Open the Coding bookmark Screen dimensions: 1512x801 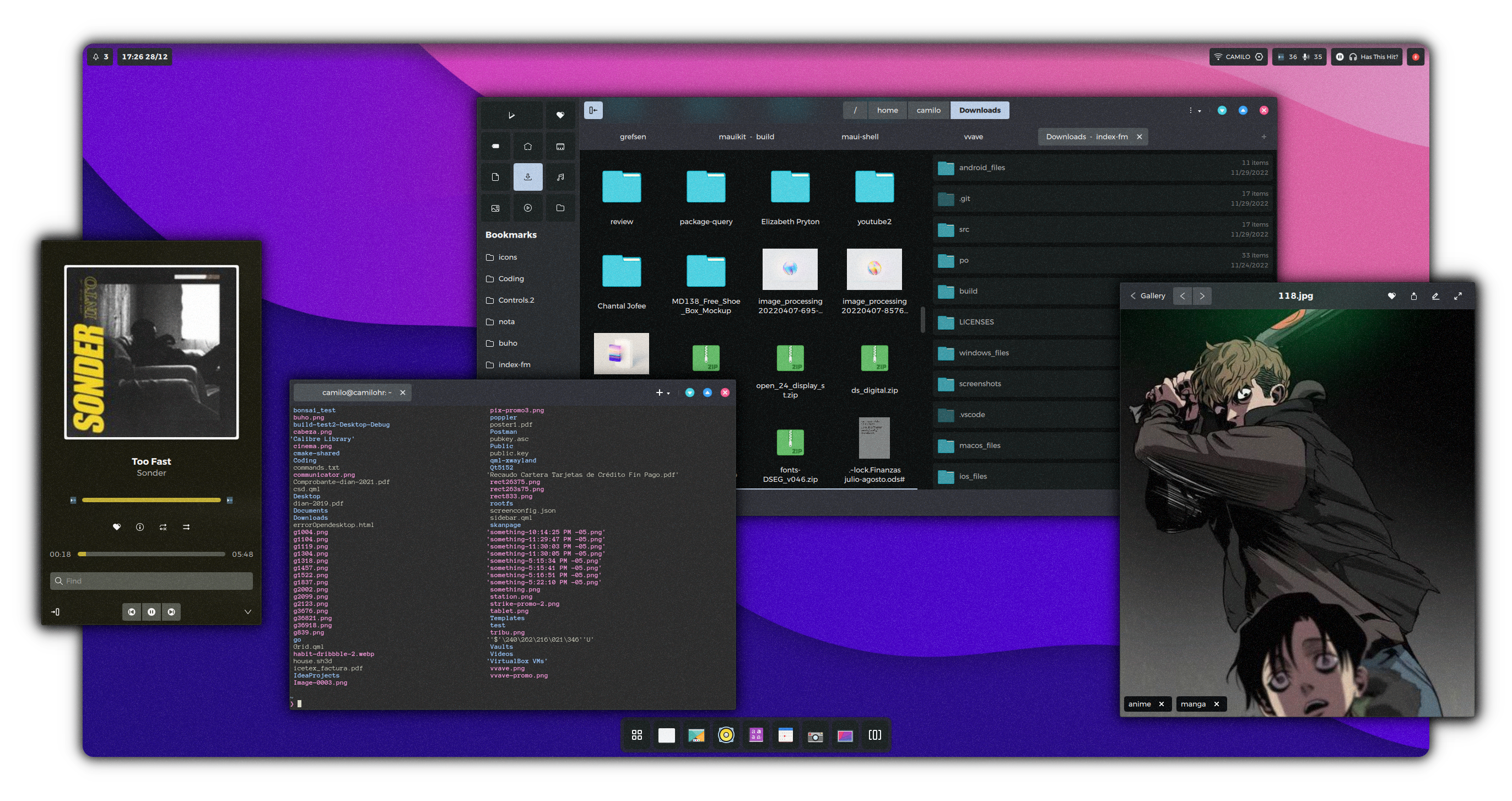[x=528, y=278]
